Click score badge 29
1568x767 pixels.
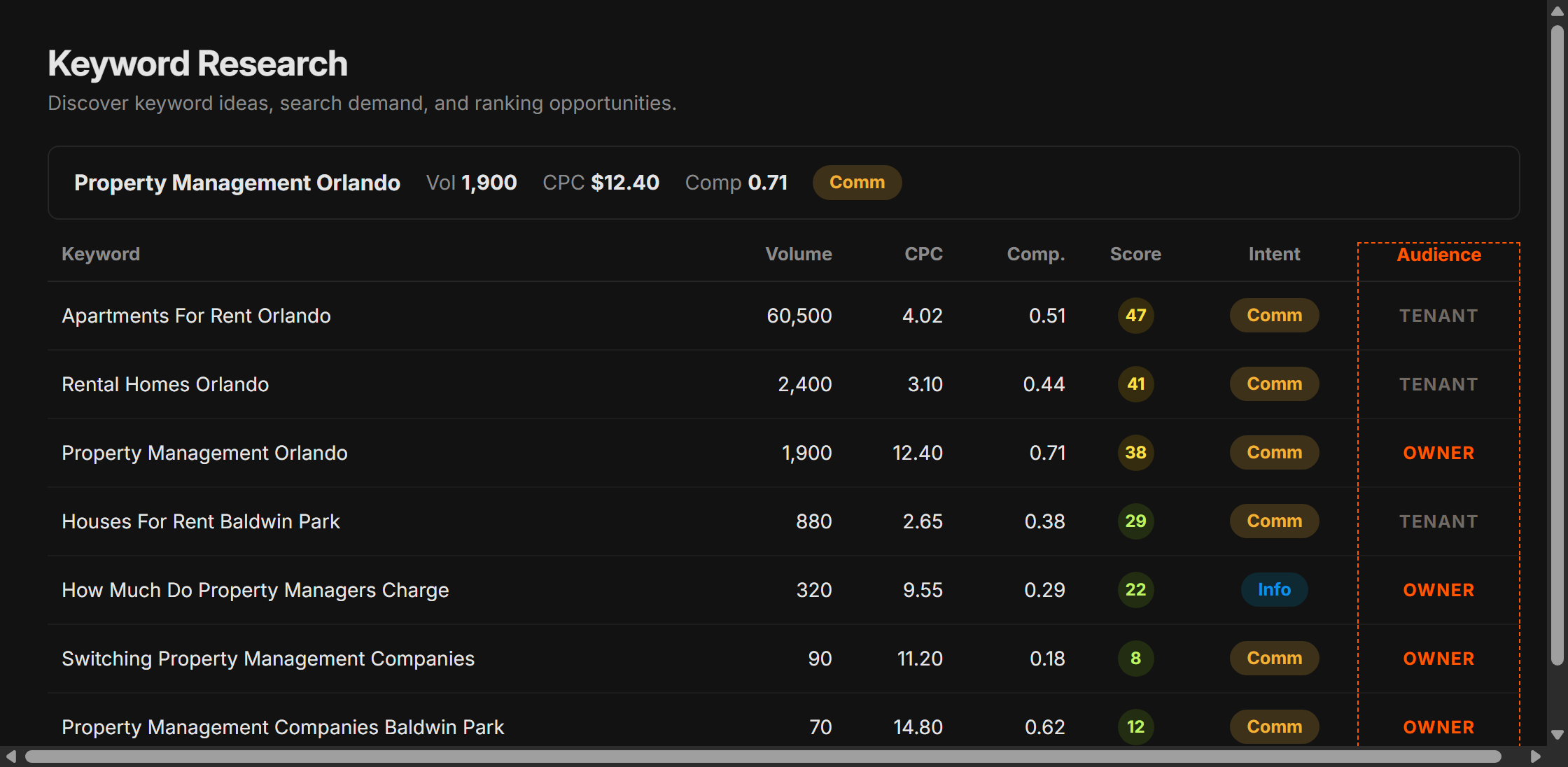pyautogui.click(x=1135, y=521)
